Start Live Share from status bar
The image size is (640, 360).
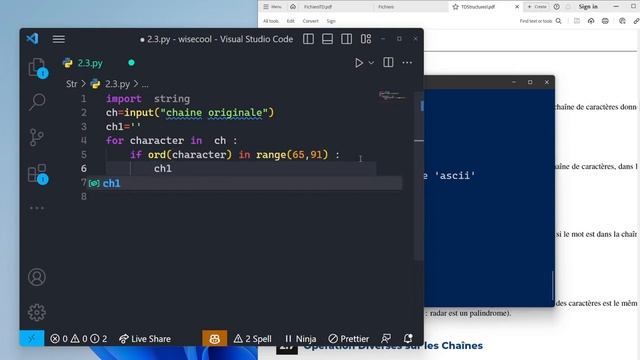coord(145,339)
